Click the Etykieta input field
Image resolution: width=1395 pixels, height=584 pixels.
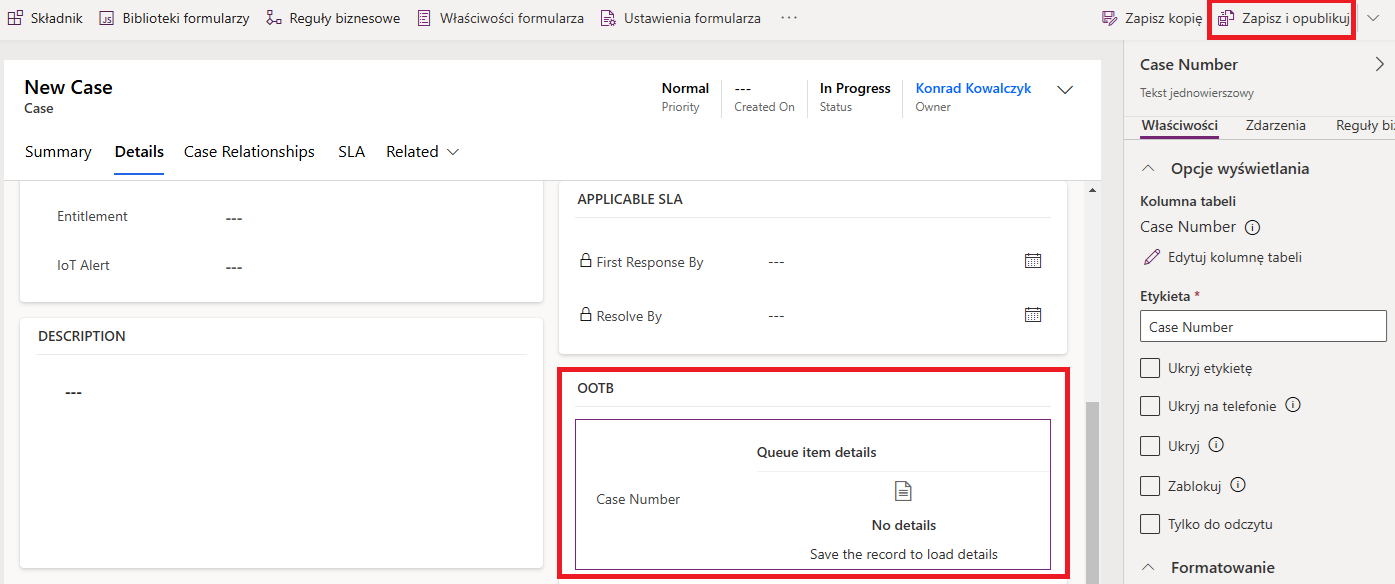(x=1263, y=327)
